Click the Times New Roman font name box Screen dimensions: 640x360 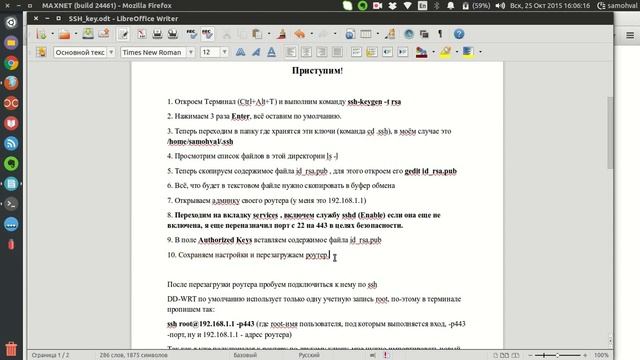pyautogui.click(x=153, y=52)
